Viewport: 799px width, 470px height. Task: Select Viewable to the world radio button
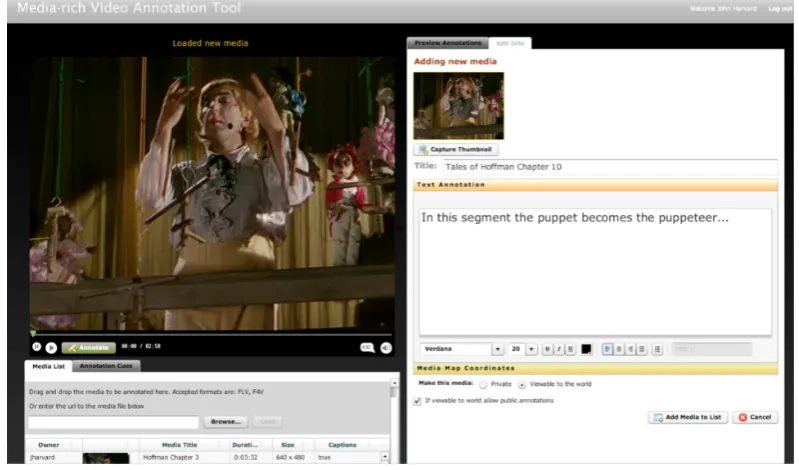pos(522,385)
